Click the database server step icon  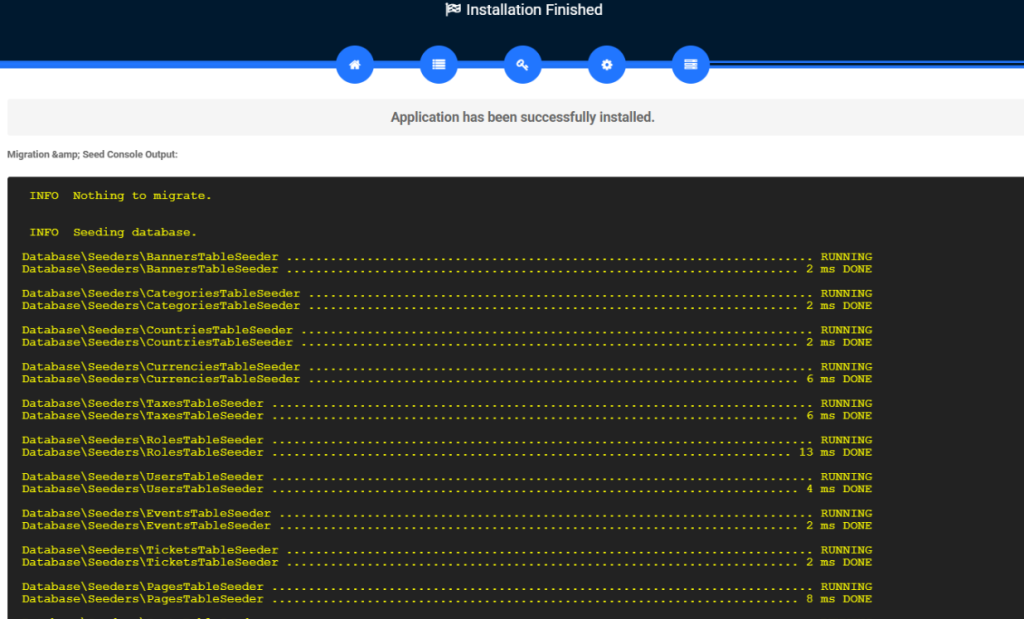click(x=690, y=65)
